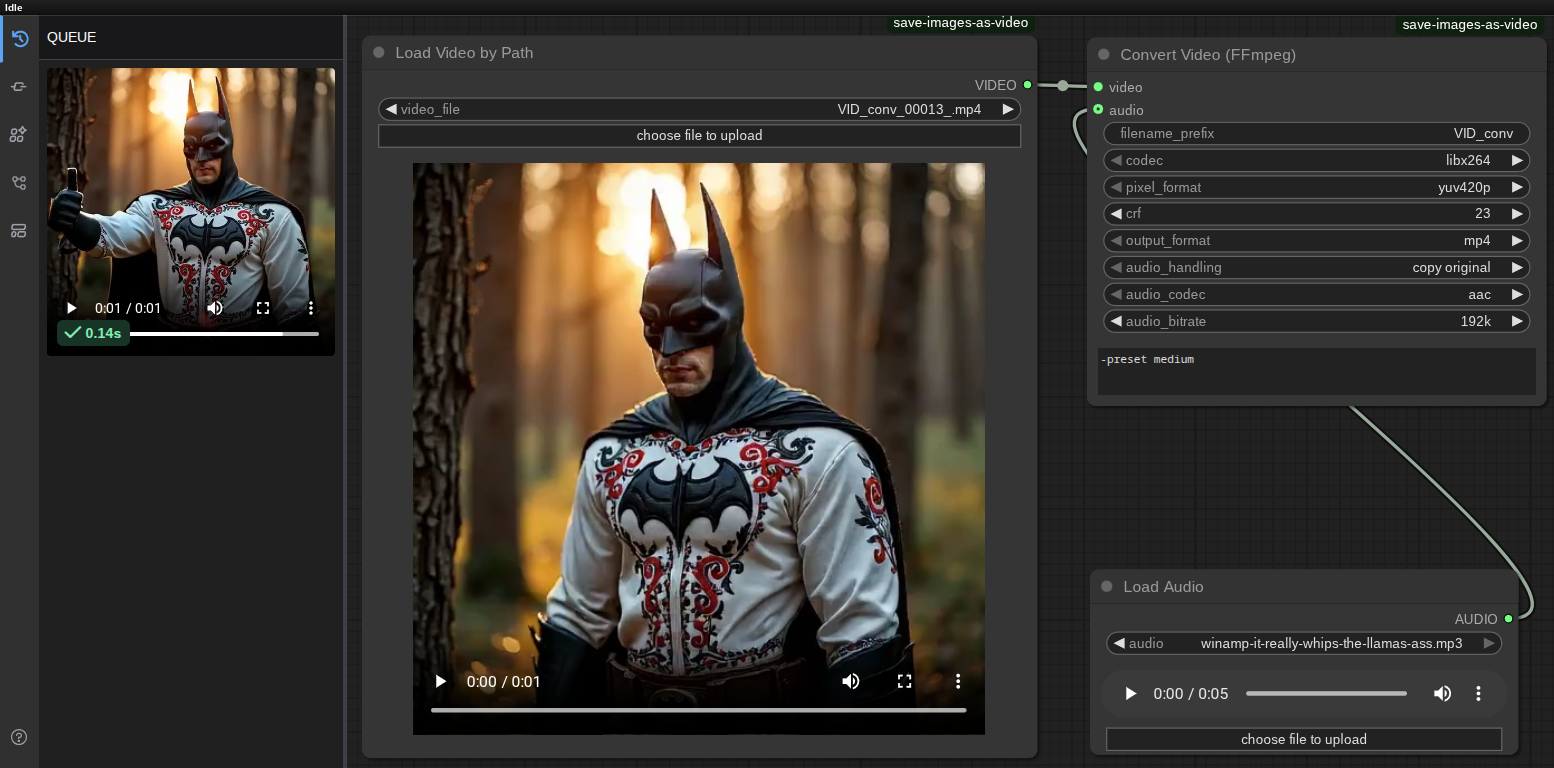Click the 0.14s completed job badge
Image resolution: width=1554 pixels, height=768 pixels.
click(93, 333)
